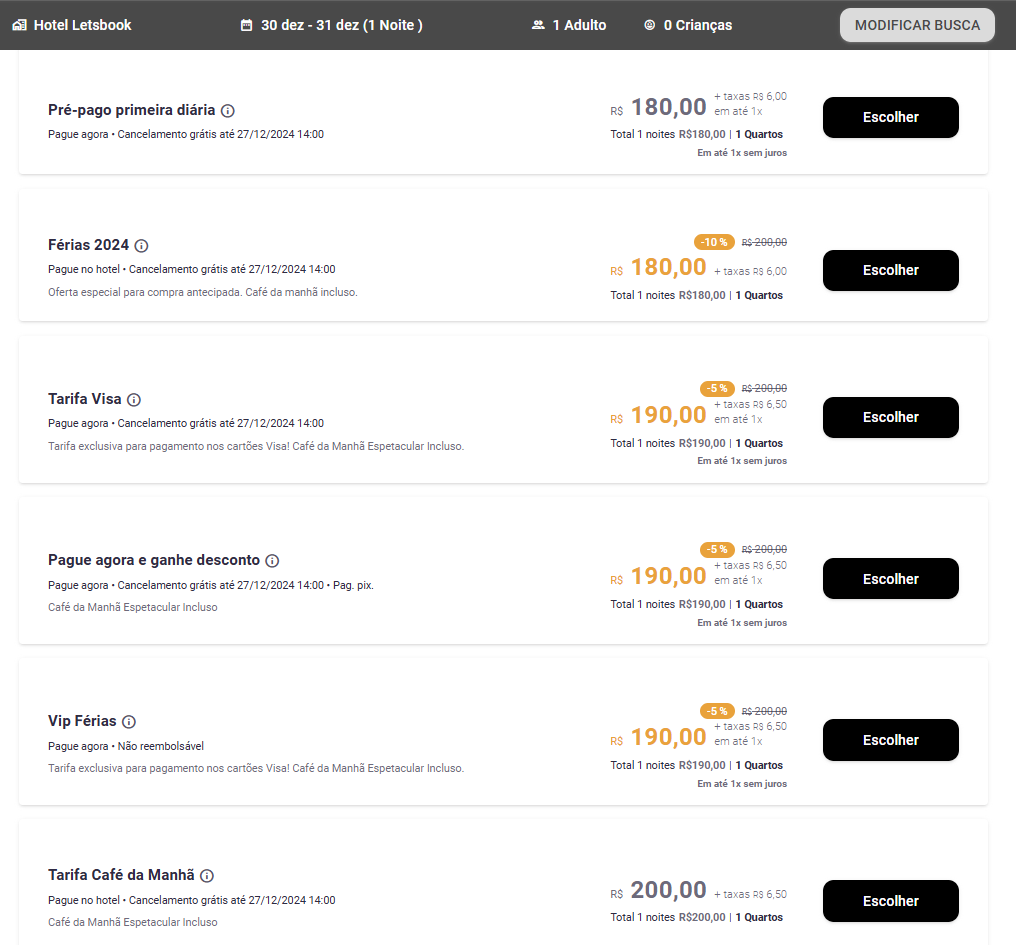Show Tarifa Café da Manhã info icon
The width and height of the screenshot is (1016, 945).
click(207, 876)
